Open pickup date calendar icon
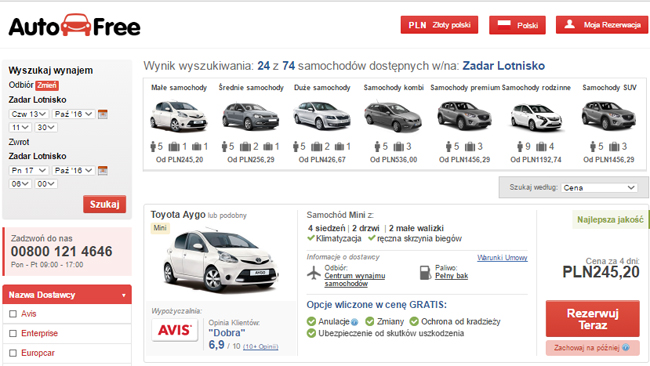 click(x=103, y=114)
